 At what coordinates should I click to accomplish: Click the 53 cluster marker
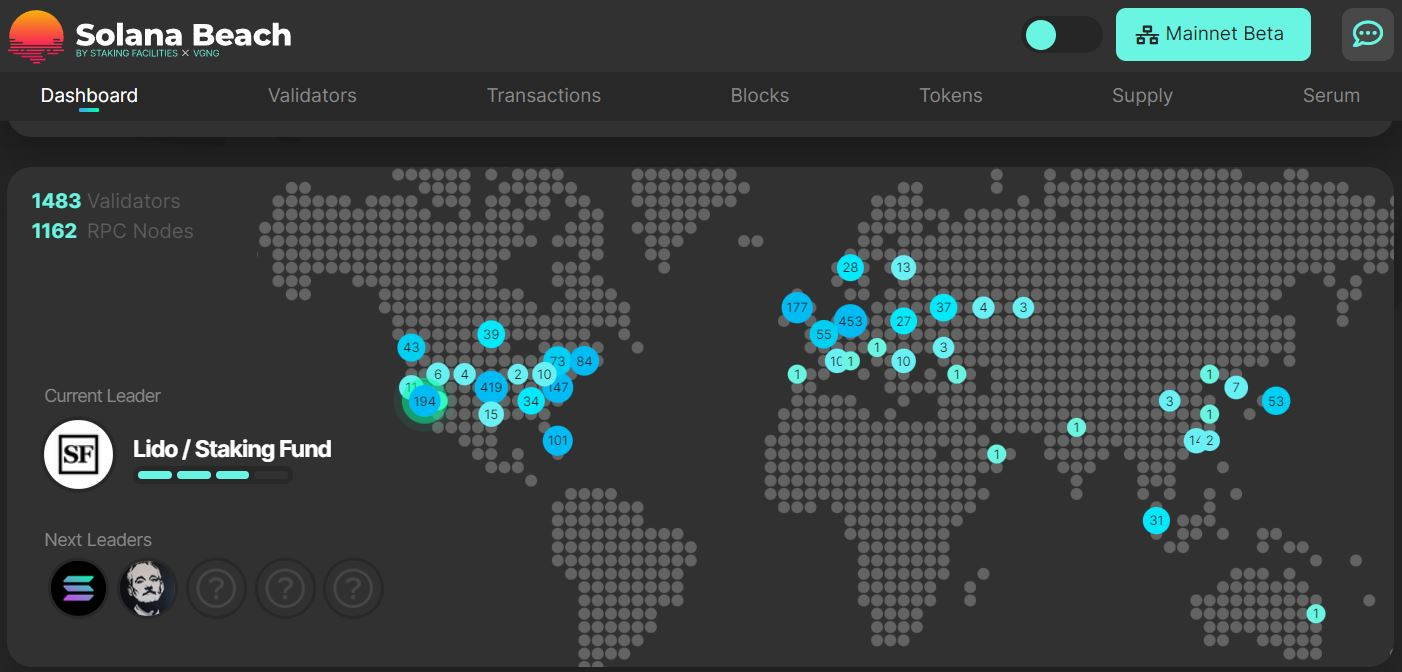click(x=1276, y=401)
